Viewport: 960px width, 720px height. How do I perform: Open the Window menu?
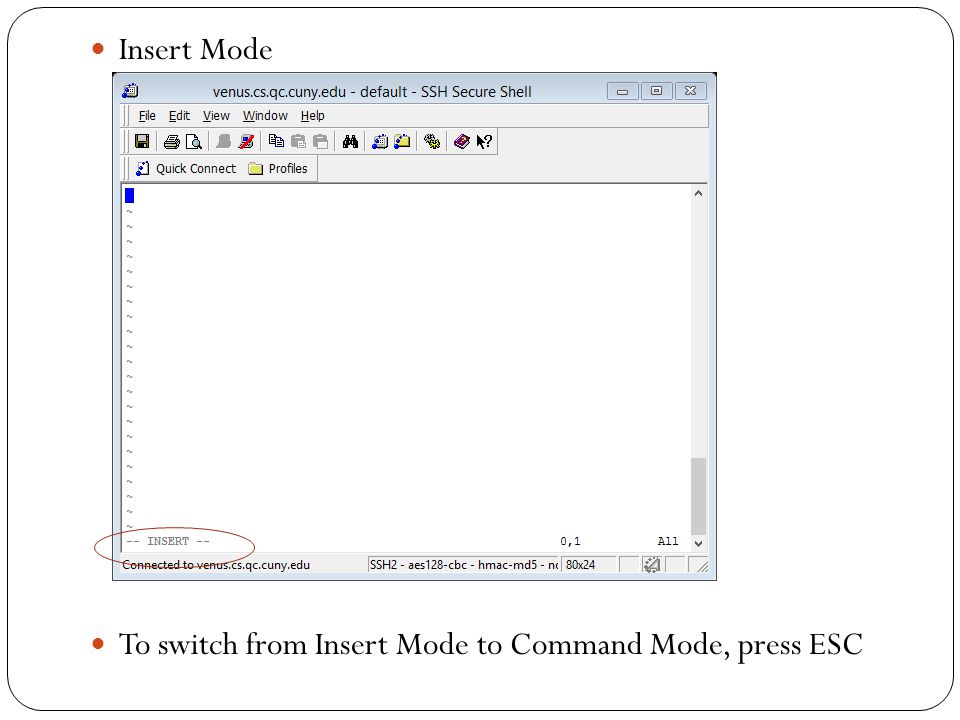tap(265, 116)
